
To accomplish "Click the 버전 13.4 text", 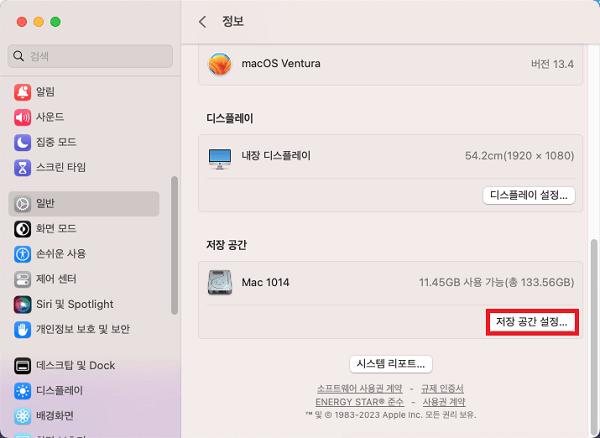I will pos(552,64).
